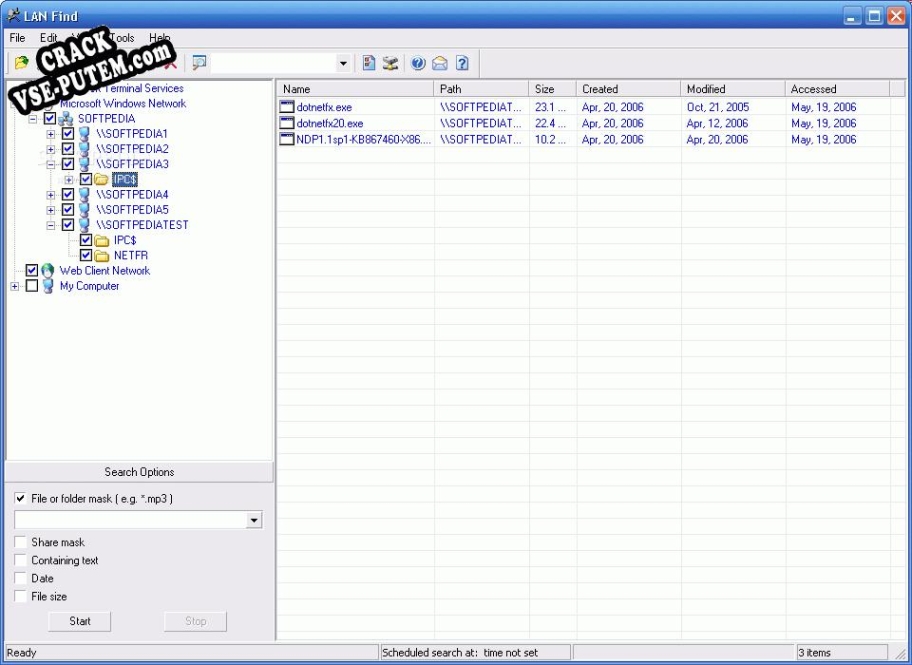Click into the toolbar search text field
The width and height of the screenshot is (912, 665).
(x=273, y=63)
